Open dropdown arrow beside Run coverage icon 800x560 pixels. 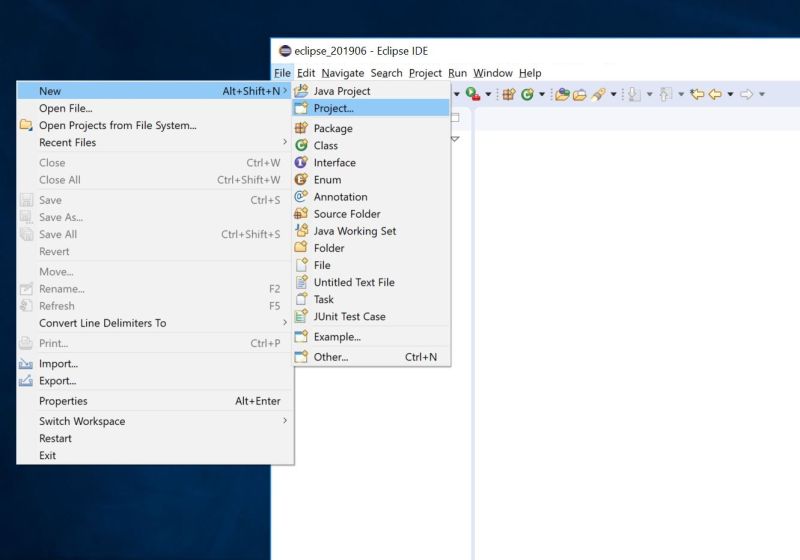pyautogui.click(x=488, y=94)
